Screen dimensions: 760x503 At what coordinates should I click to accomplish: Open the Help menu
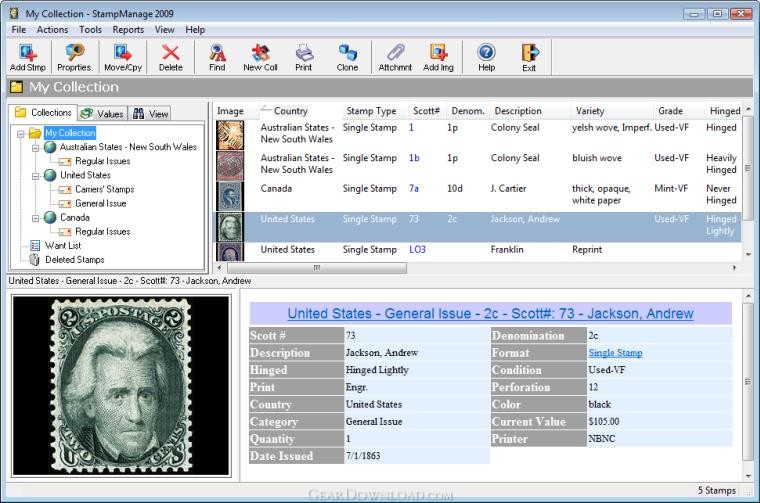pos(195,30)
